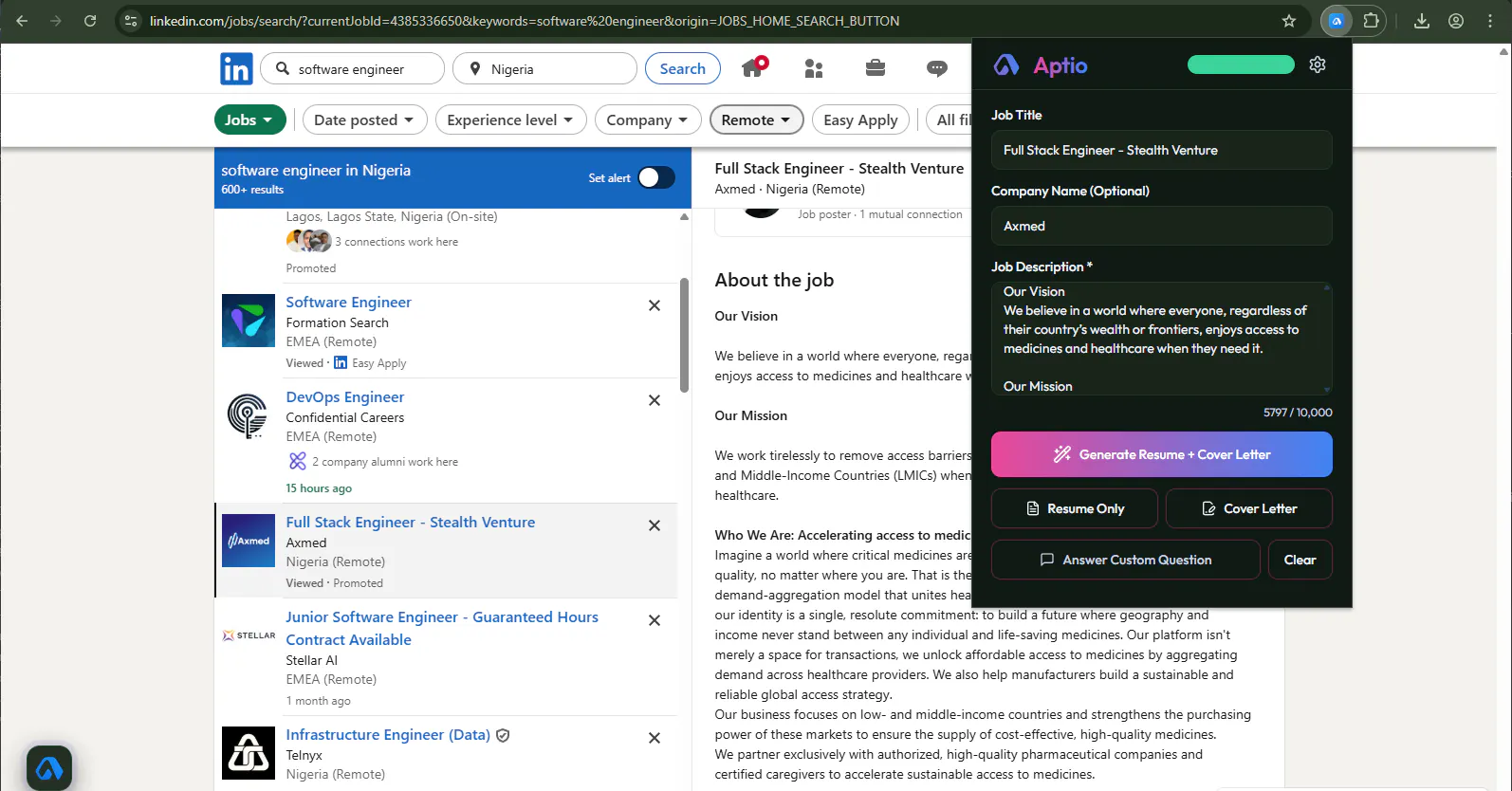
Task: Click the Nigeria location field
Action: [x=545, y=68]
